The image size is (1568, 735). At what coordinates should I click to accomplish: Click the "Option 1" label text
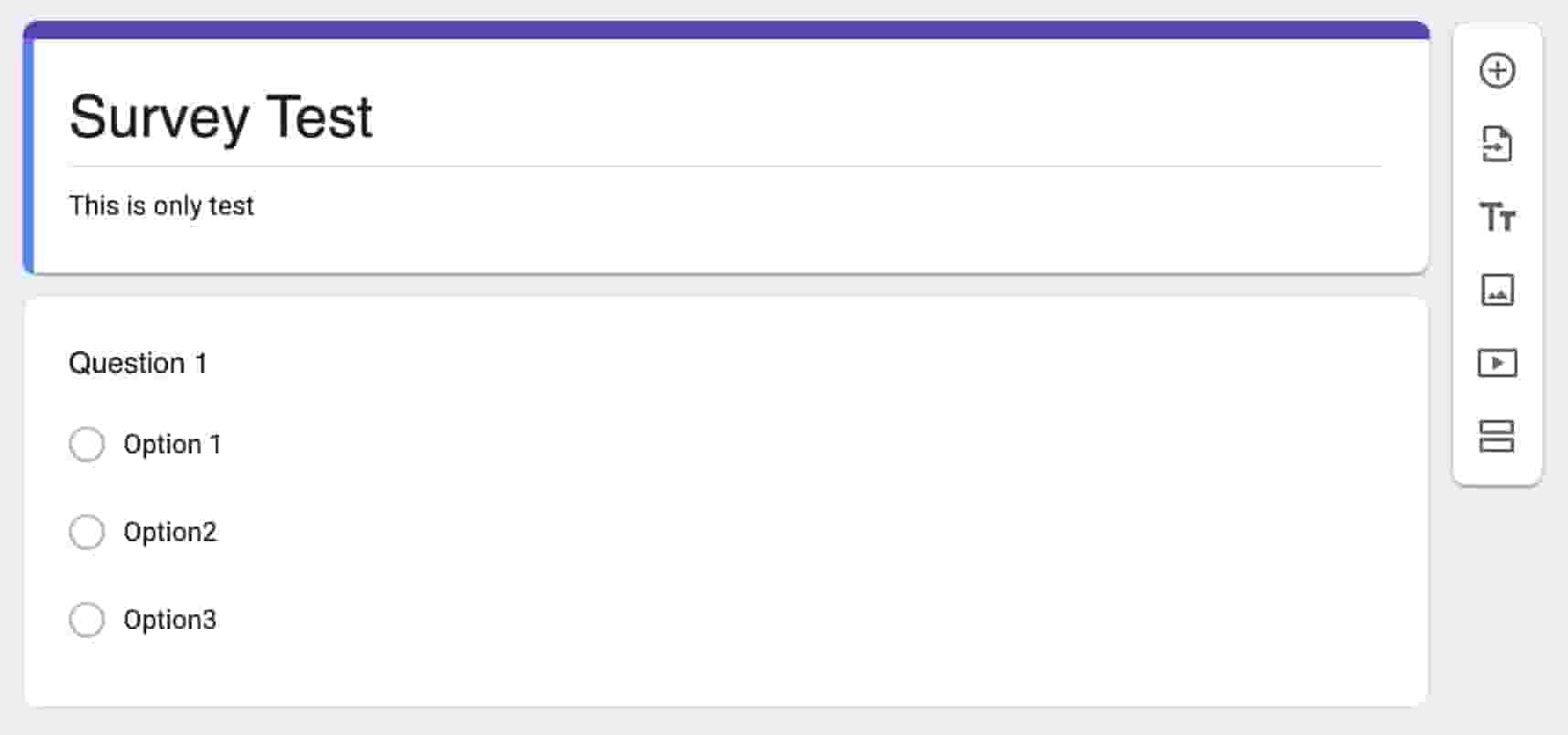click(x=173, y=444)
